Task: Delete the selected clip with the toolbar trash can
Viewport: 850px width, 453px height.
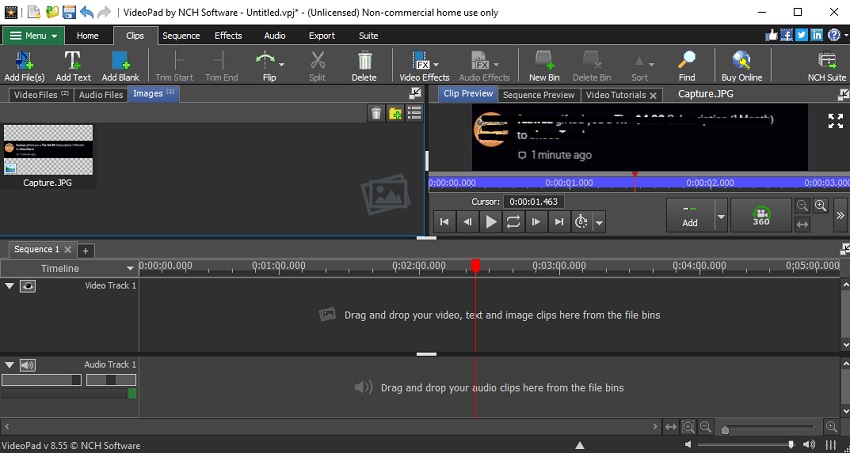Action: click(364, 66)
